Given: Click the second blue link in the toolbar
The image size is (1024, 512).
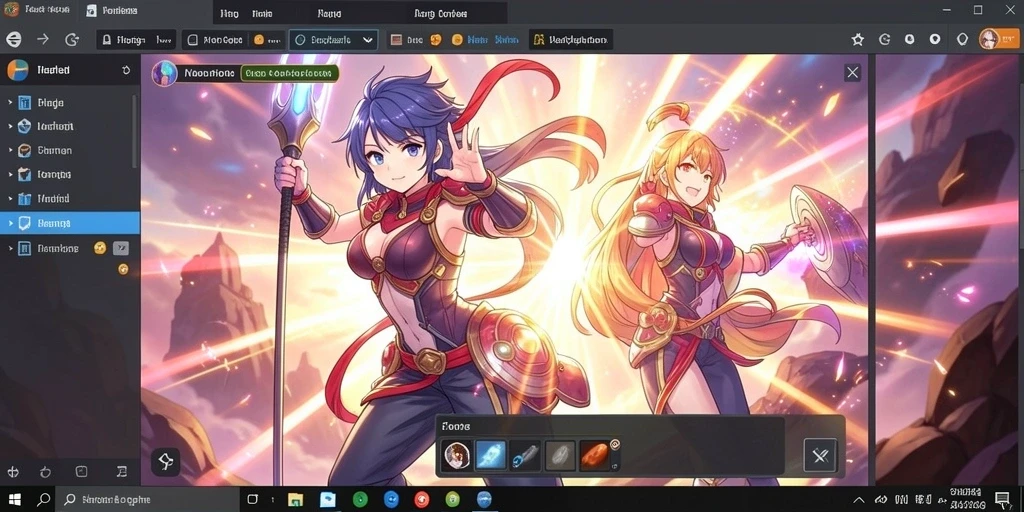Looking at the screenshot, I should click(x=507, y=40).
